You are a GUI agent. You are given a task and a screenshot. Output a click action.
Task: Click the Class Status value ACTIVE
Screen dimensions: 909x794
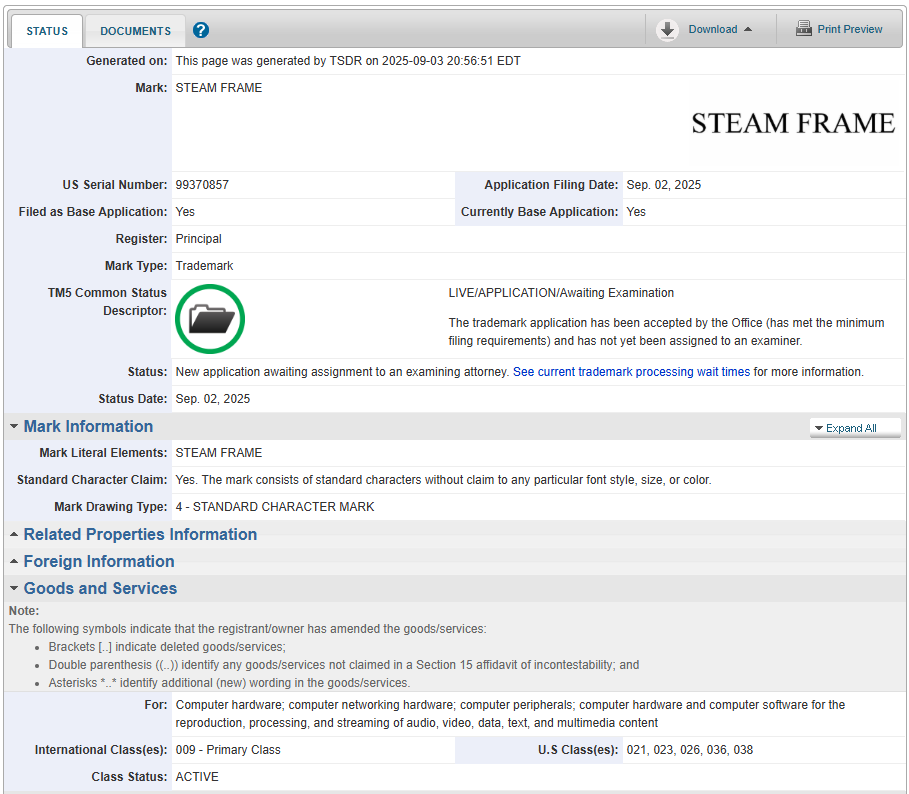(197, 777)
